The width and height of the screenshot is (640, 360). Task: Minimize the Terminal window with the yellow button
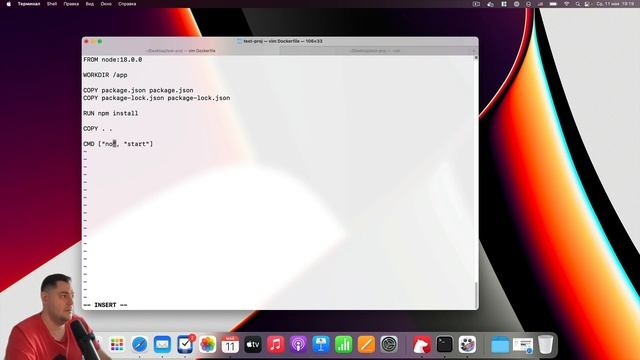tap(93, 42)
